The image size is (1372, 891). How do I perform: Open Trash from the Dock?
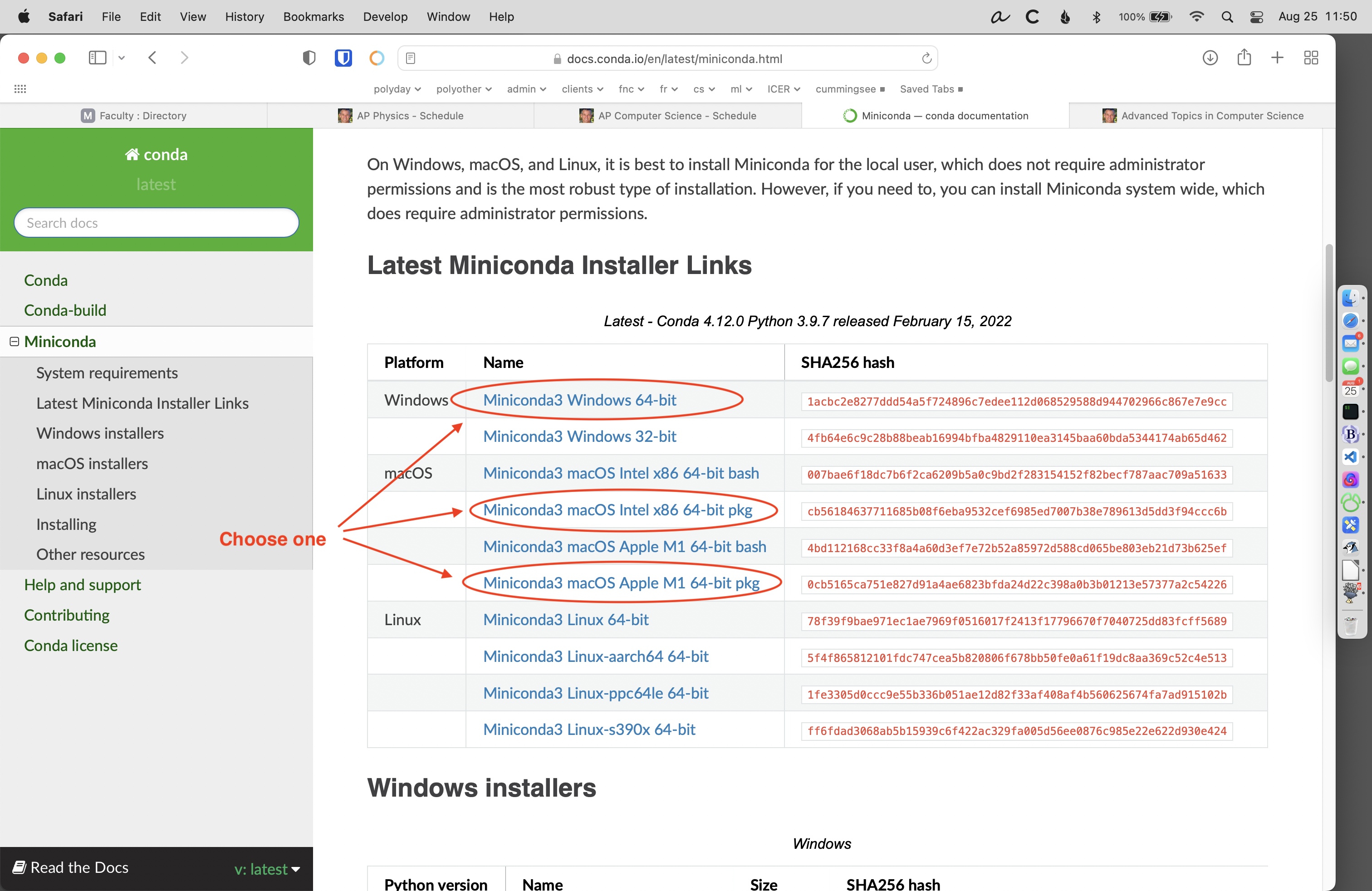(x=1350, y=625)
